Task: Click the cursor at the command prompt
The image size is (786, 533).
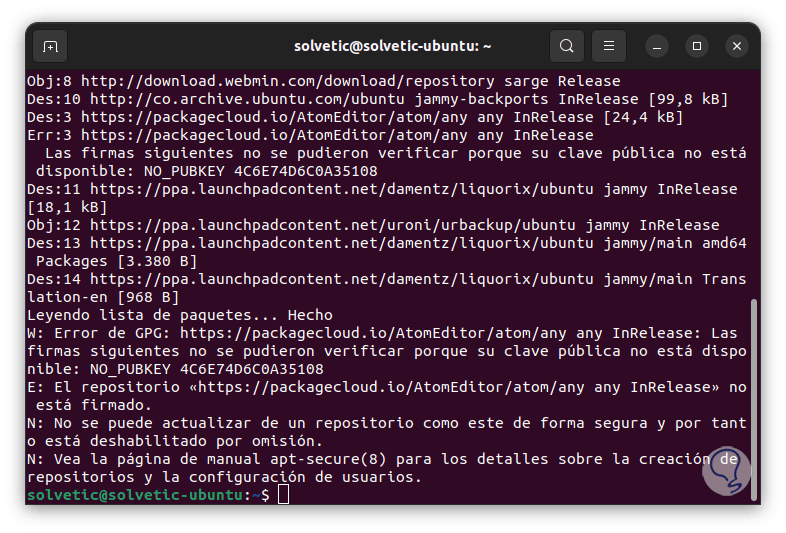Action: pos(283,494)
